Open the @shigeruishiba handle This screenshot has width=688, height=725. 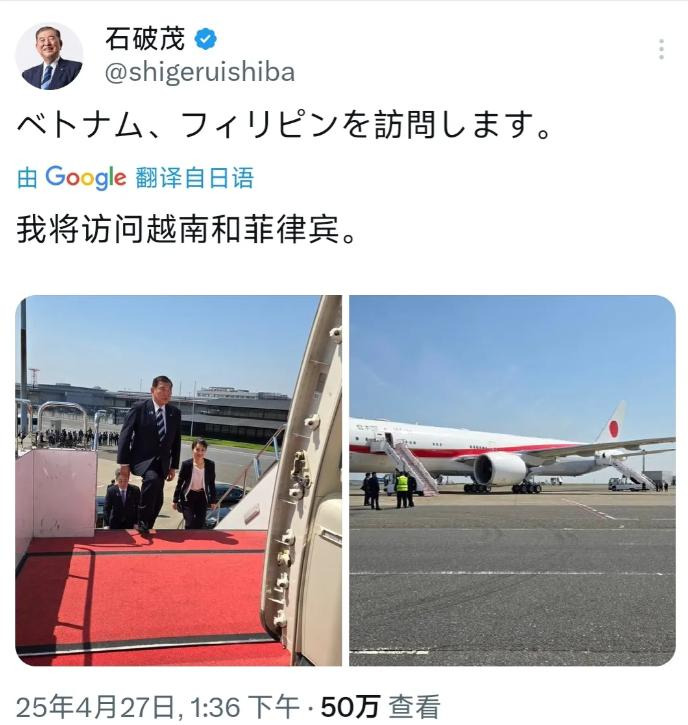click(x=200, y=73)
